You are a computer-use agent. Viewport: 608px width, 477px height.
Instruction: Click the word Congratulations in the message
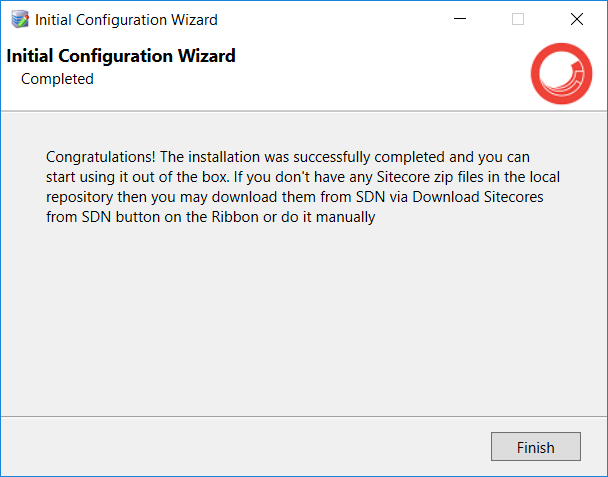(100, 157)
